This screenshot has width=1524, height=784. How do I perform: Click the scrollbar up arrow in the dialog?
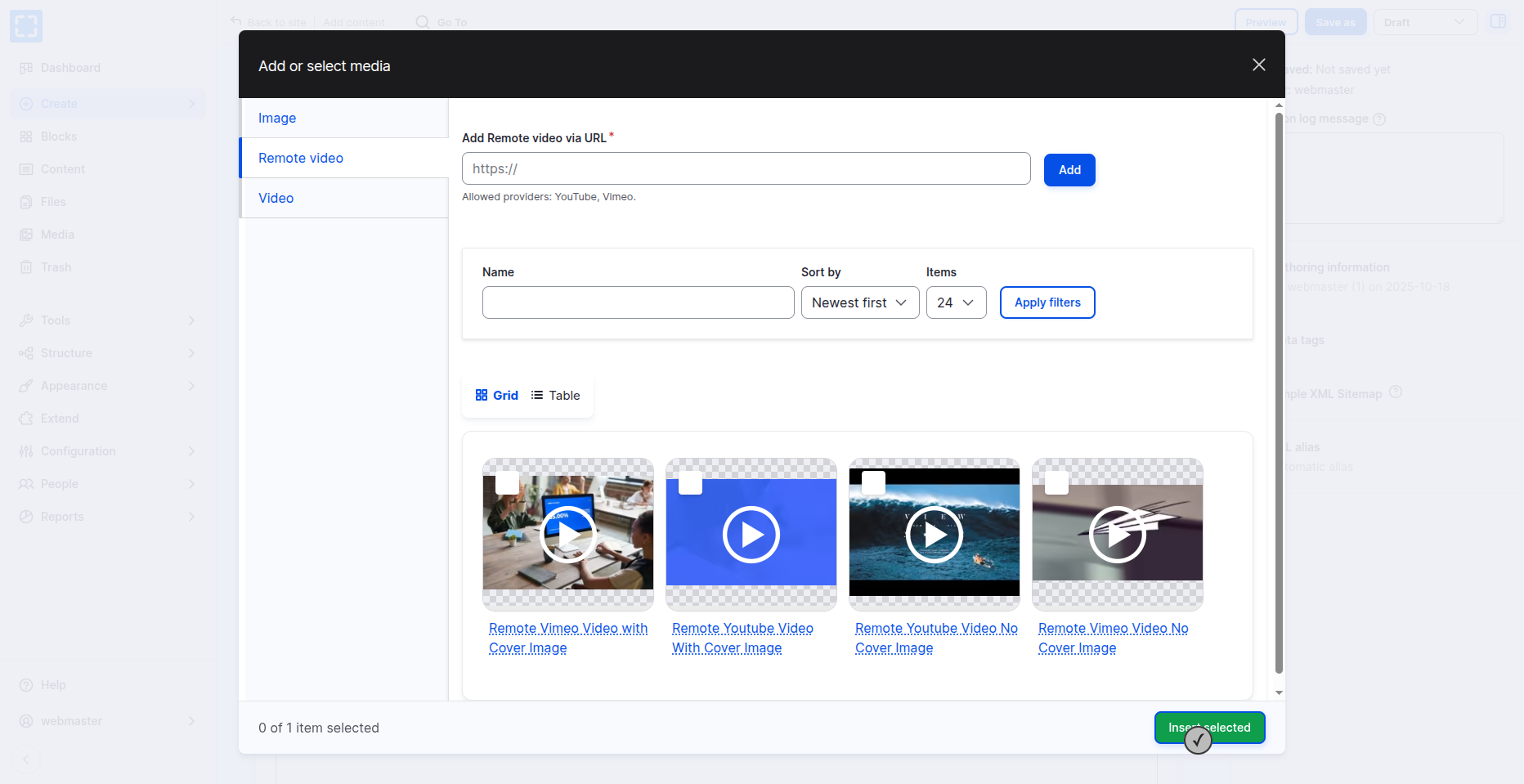tap(1279, 105)
